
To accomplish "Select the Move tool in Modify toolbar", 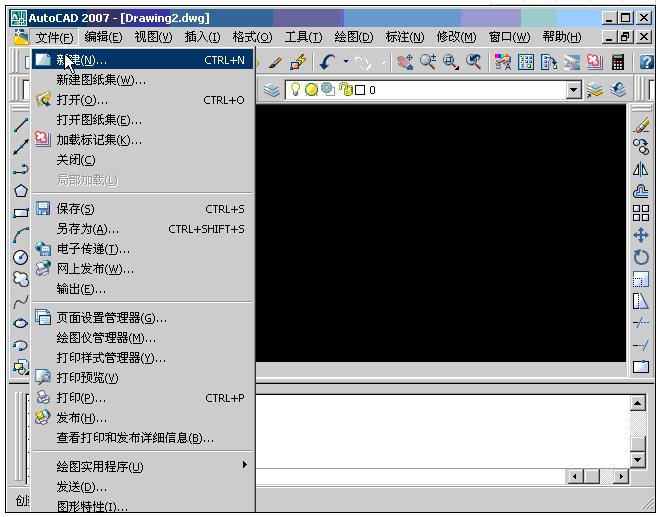I will click(641, 235).
